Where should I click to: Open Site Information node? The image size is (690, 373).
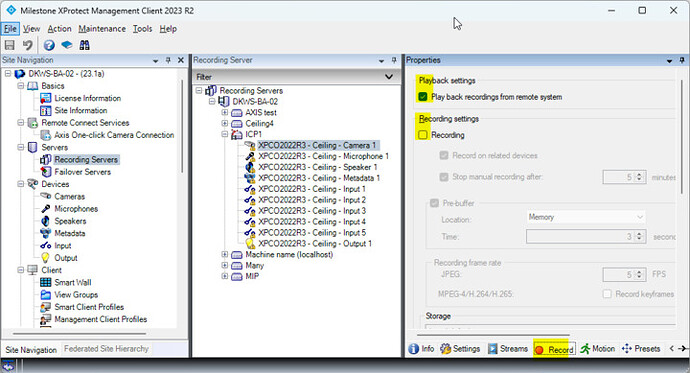click(81, 110)
